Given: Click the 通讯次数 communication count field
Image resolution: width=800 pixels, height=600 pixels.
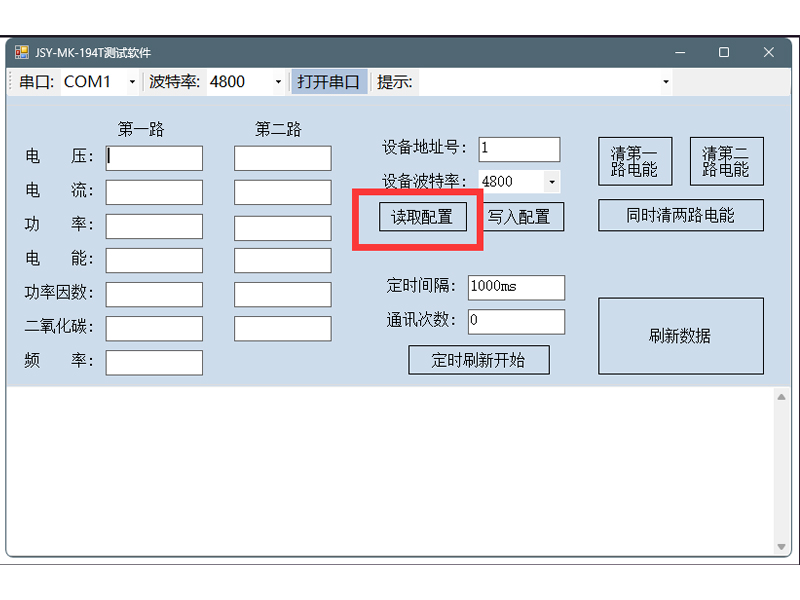Looking at the screenshot, I should (x=516, y=321).
